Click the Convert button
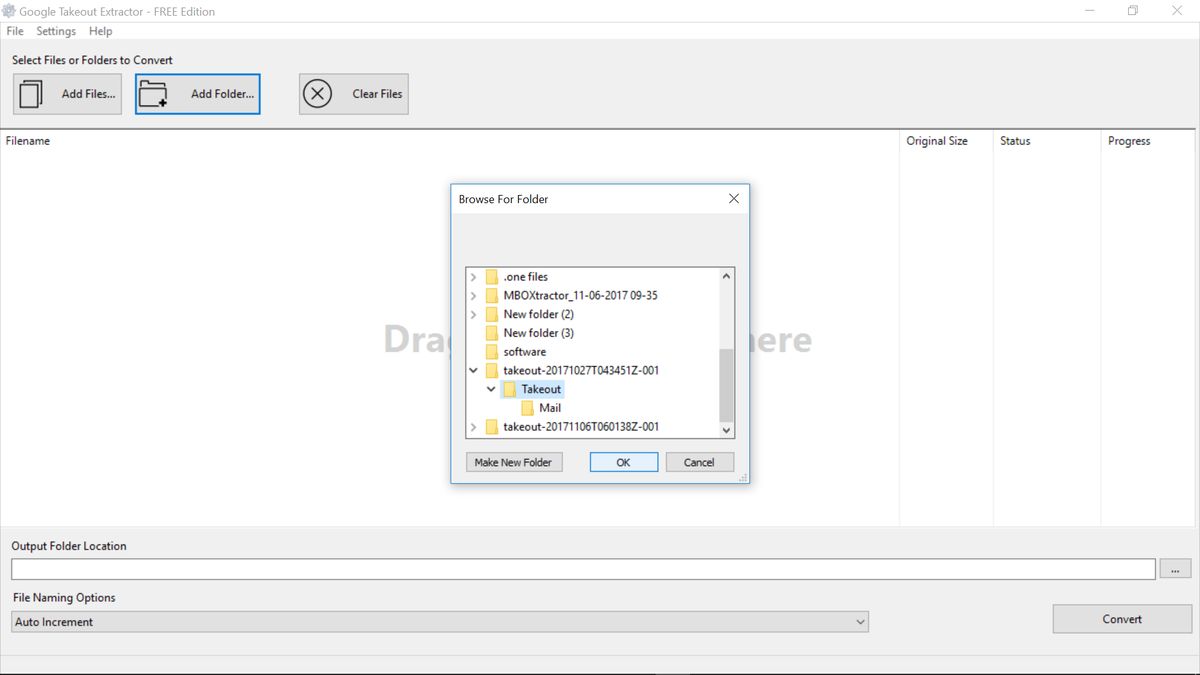Viewport: 1200px width, 675px height. click(x=1121, y=619)
